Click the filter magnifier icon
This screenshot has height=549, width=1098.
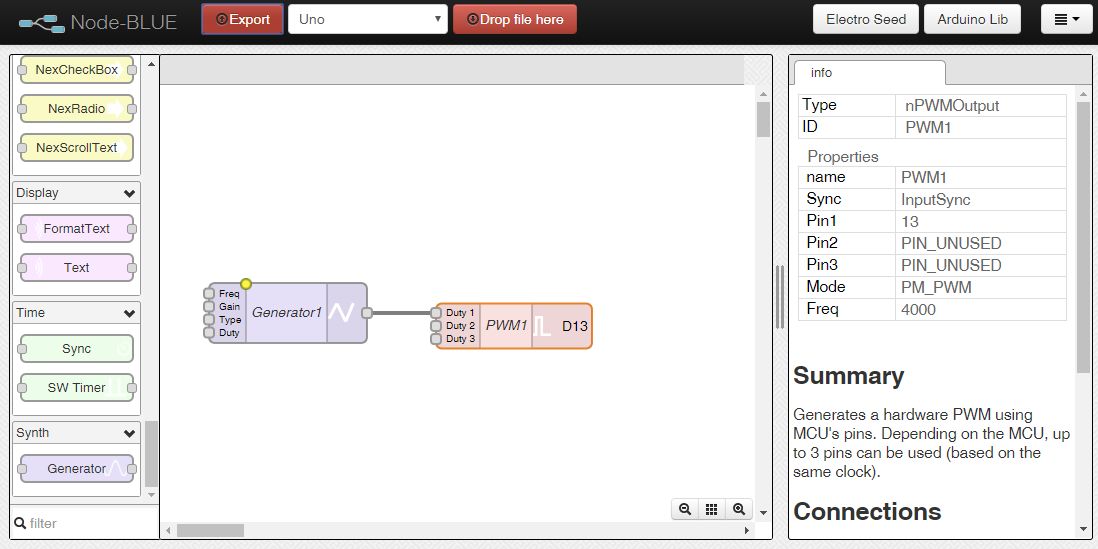point(20,523)
